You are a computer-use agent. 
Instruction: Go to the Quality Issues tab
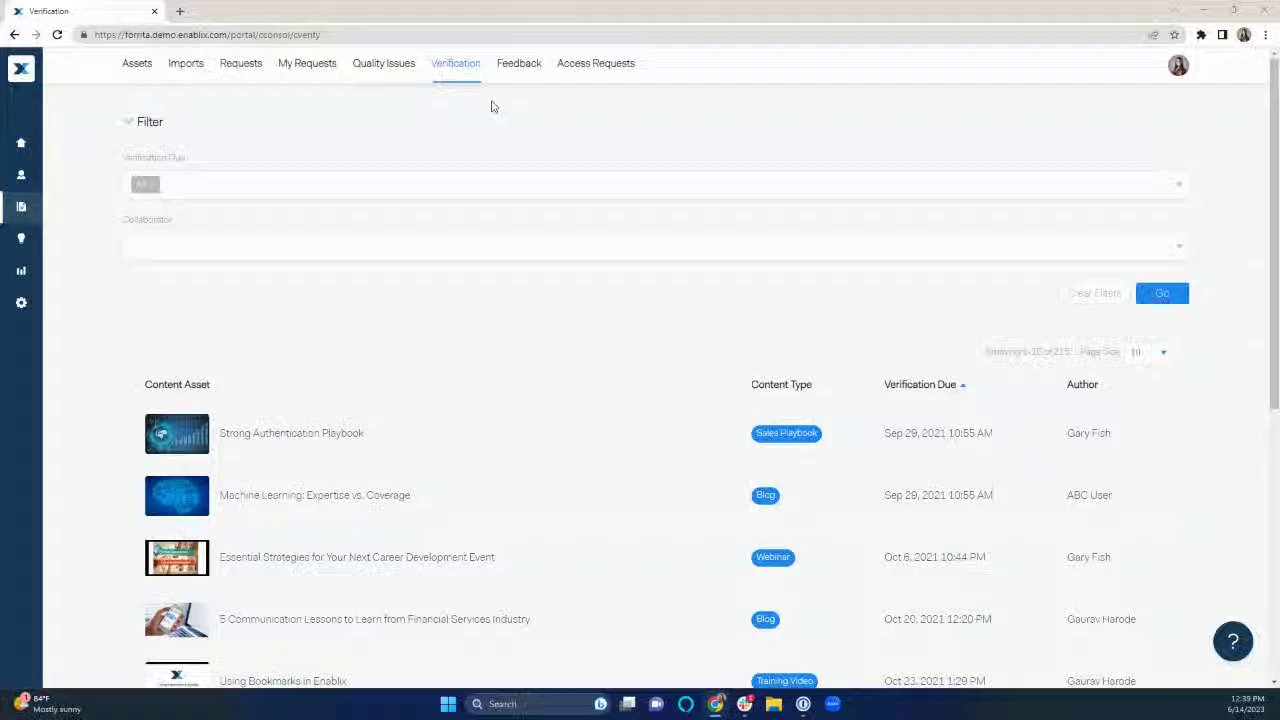tap(384, 63)
